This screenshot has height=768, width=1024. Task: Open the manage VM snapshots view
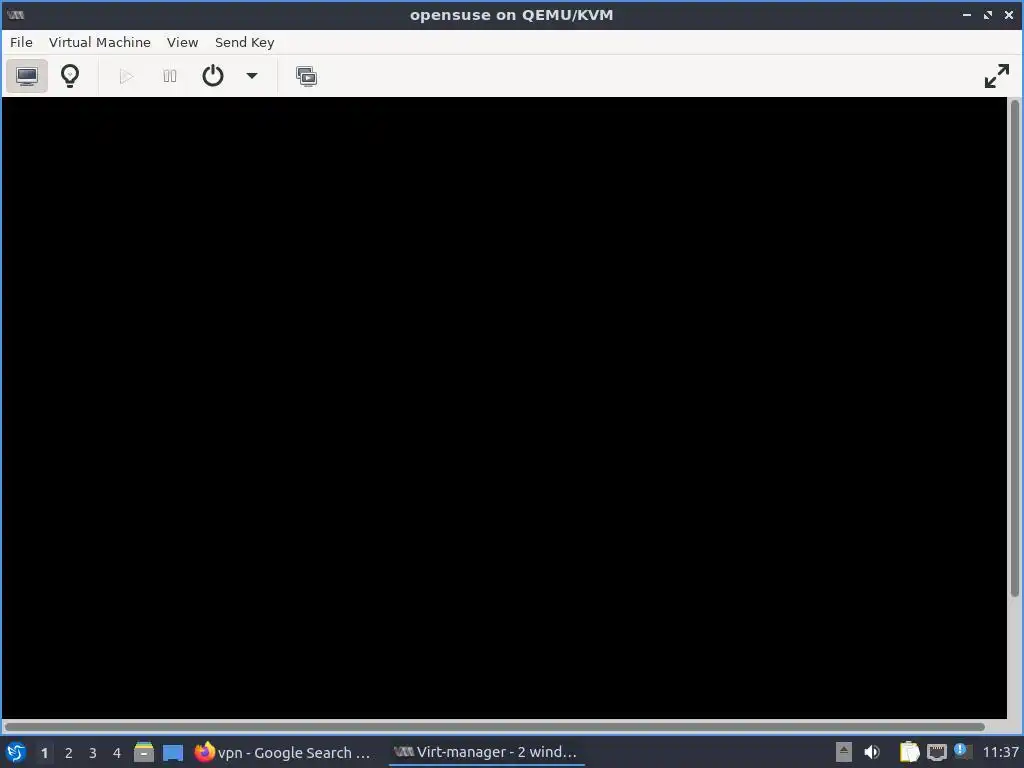306,76
